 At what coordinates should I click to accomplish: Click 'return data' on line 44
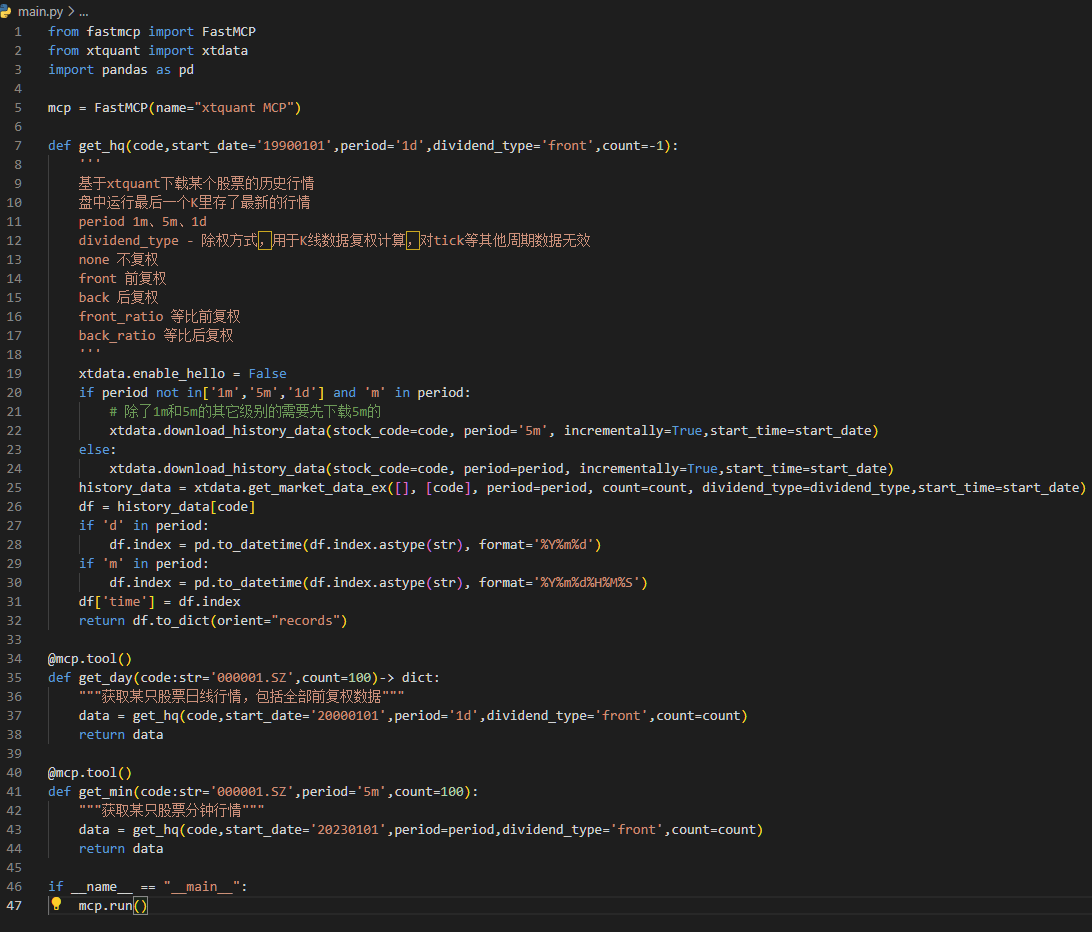pos(121,849)
